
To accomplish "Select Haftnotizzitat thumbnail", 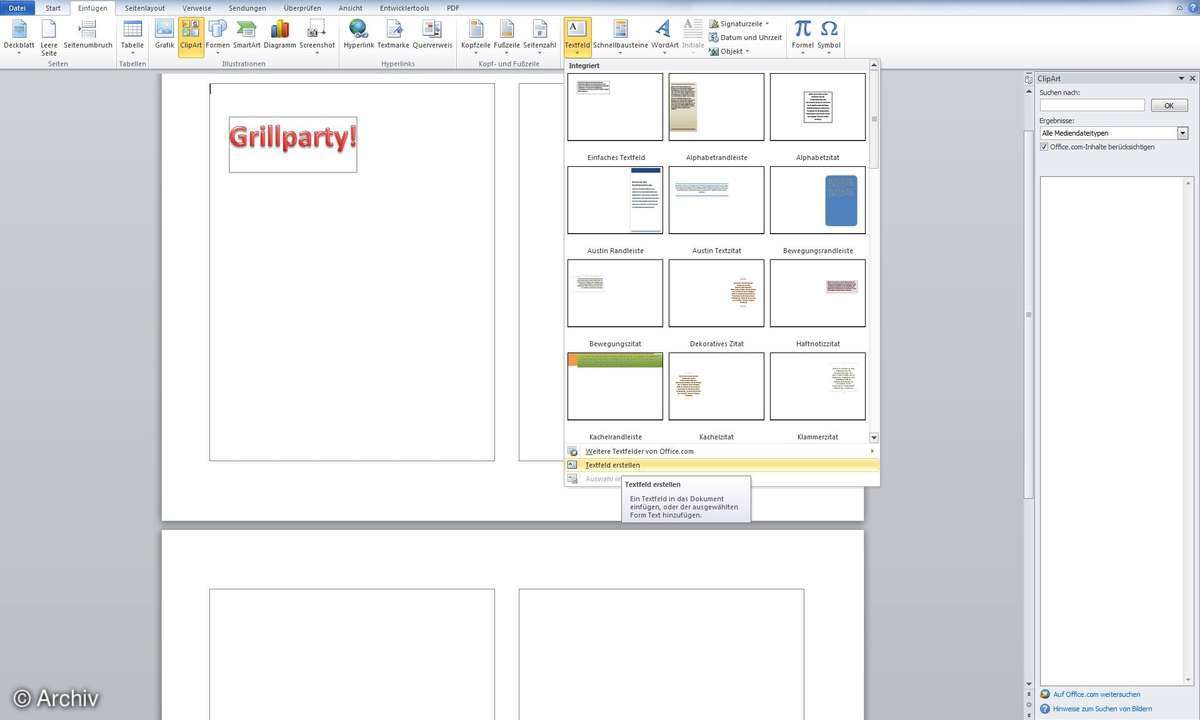I will pos(818,293).
